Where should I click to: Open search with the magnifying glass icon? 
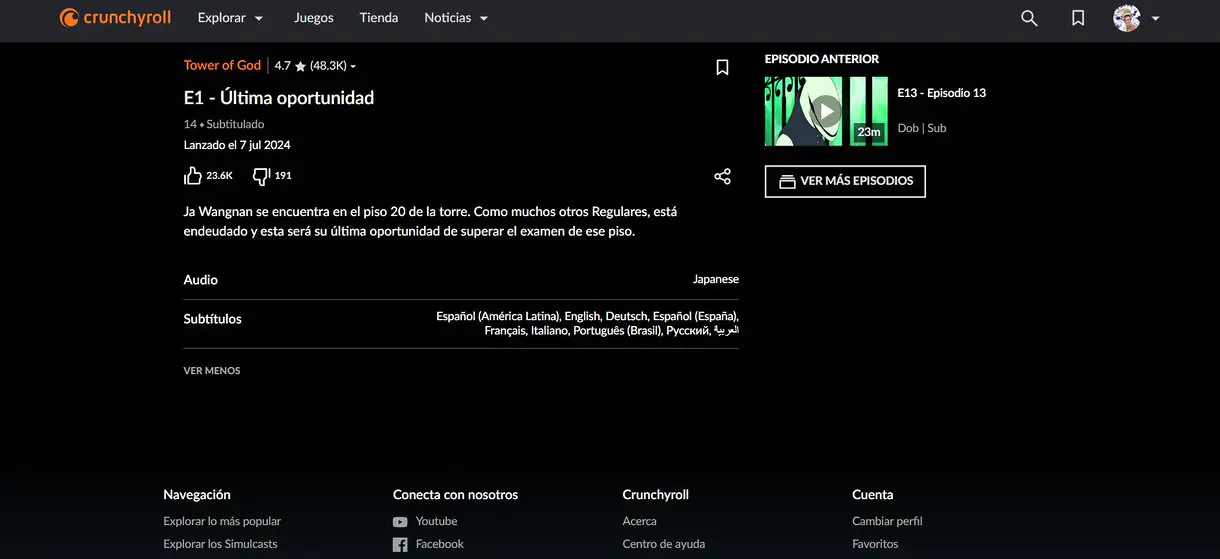tap(1029, 18)
